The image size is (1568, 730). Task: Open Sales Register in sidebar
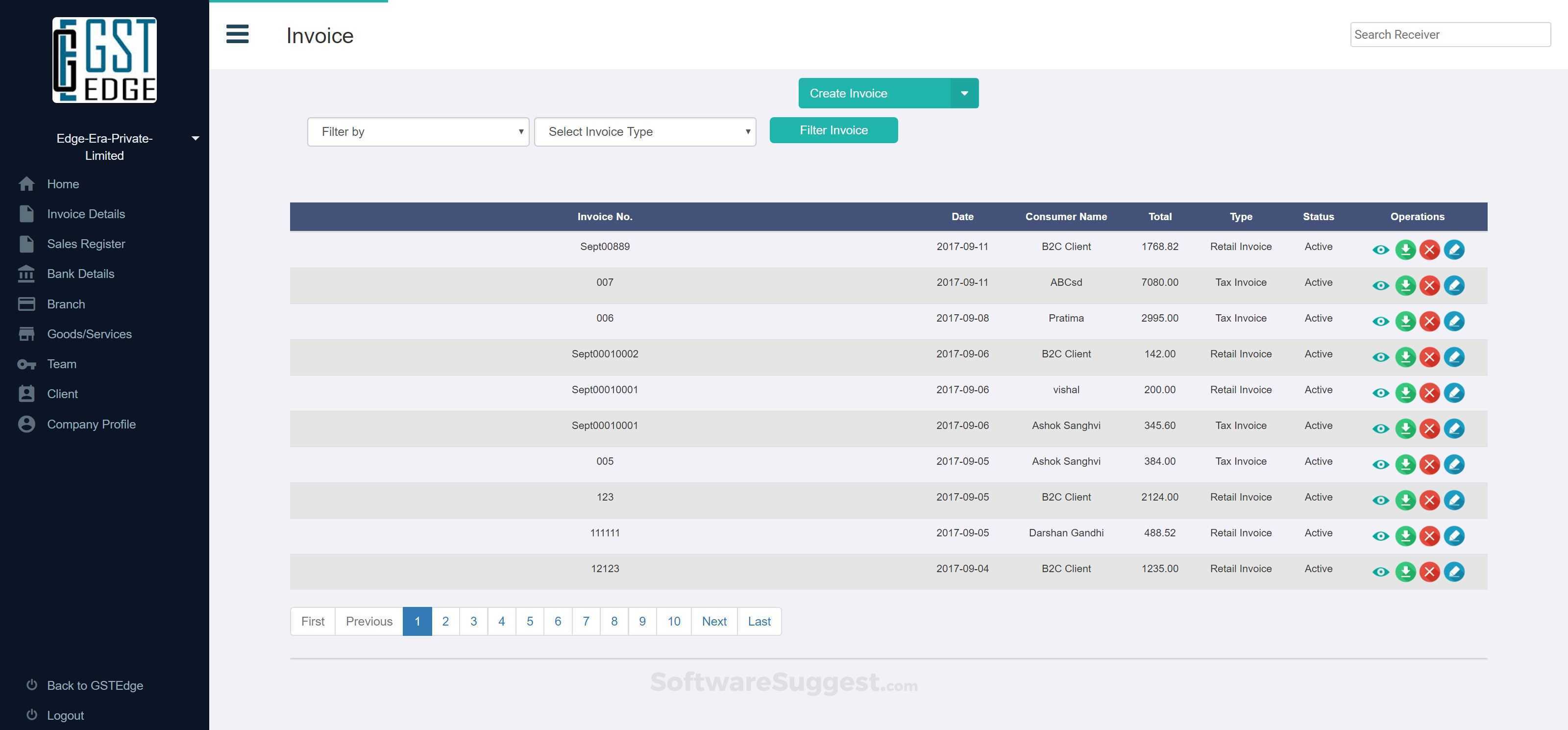pos(86,244)
